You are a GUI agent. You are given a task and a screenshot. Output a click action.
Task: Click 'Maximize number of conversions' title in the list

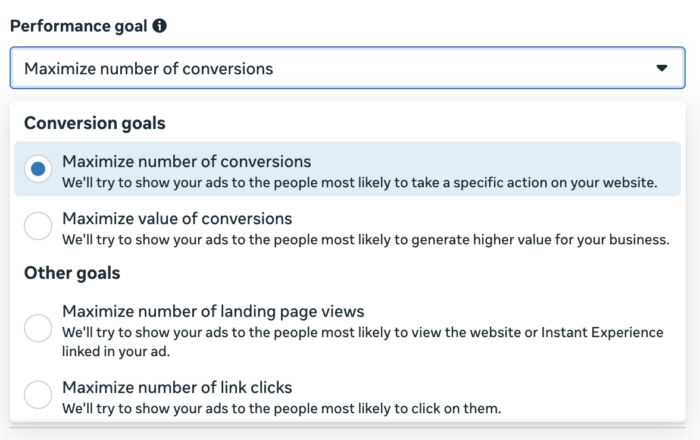(187, 162)
